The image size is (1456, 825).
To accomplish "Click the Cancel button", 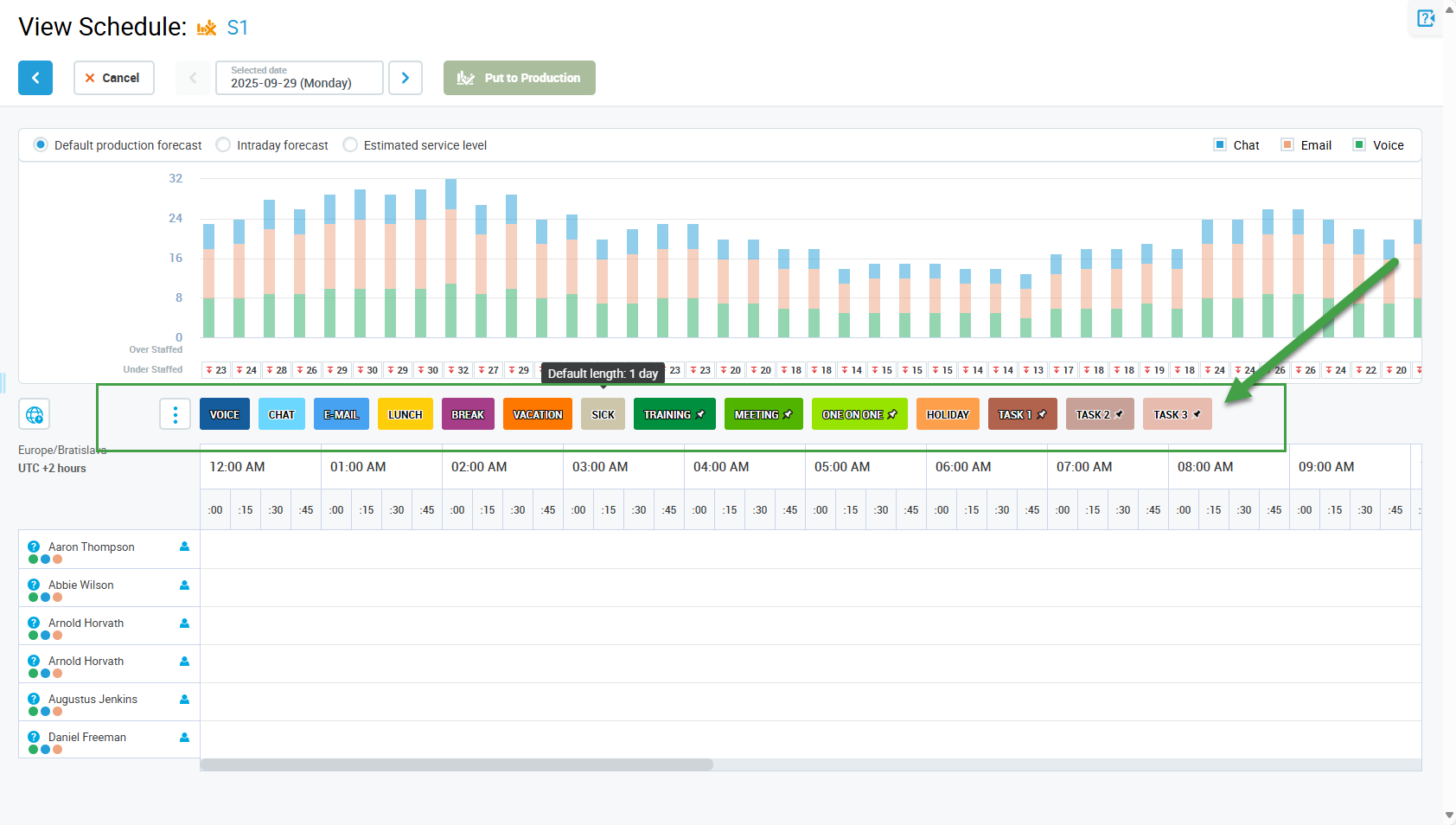I will click(x=113, y=78).
